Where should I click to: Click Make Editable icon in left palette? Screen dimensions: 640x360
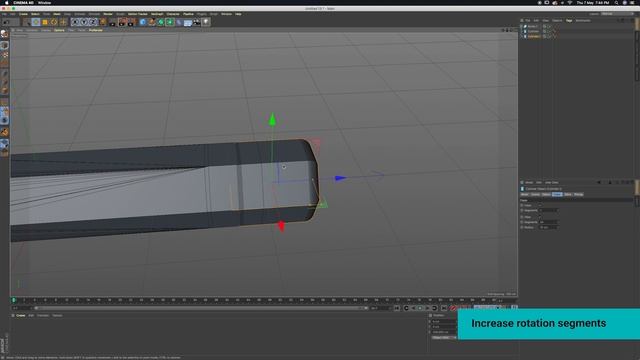tap(4, 34)
